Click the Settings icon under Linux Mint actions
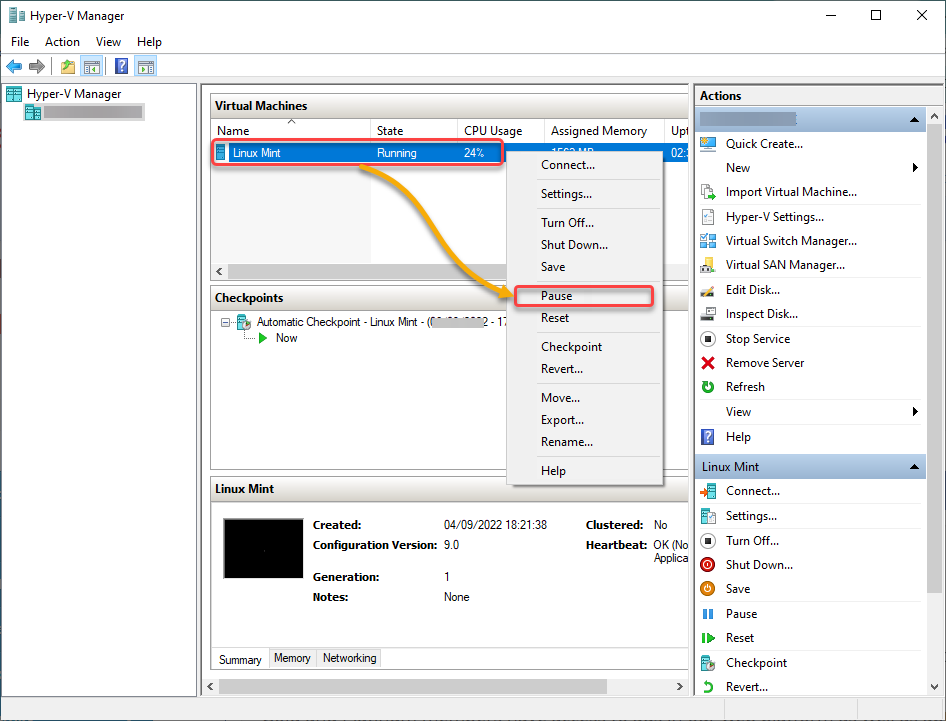 (x=708, y=516)
